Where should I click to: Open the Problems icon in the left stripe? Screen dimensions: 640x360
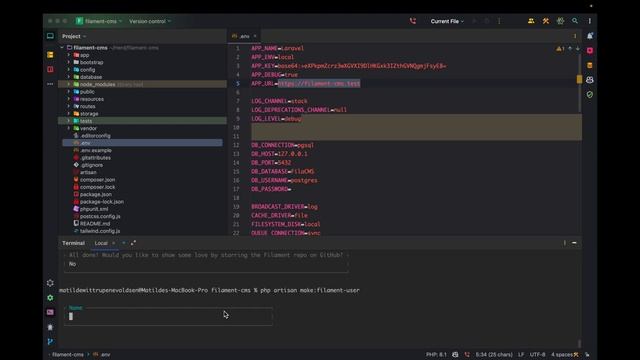50,327
